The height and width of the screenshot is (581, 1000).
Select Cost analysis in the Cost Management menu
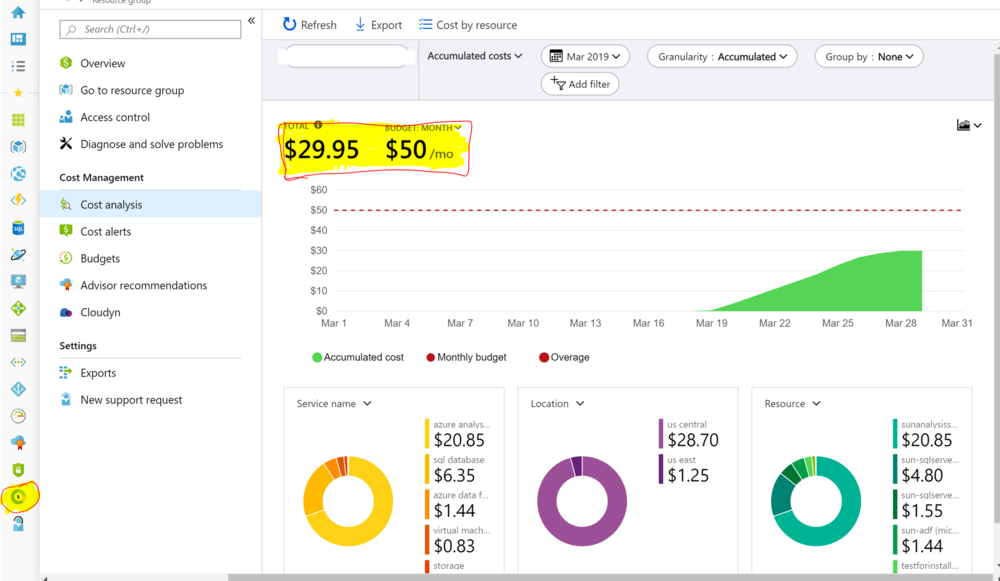click(x=110, y=204)
